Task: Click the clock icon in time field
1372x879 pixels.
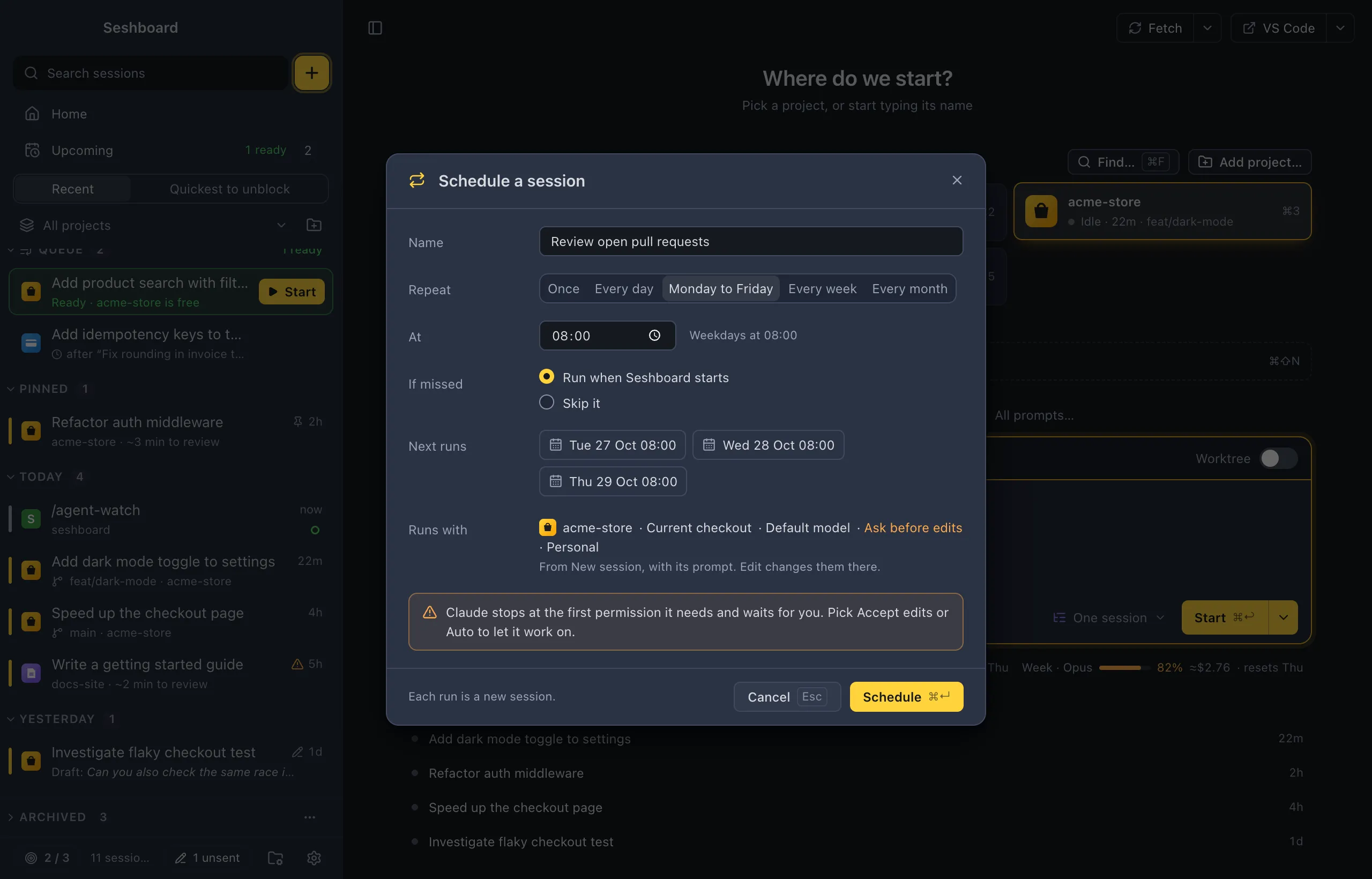Action: click(x=654, y=336)
